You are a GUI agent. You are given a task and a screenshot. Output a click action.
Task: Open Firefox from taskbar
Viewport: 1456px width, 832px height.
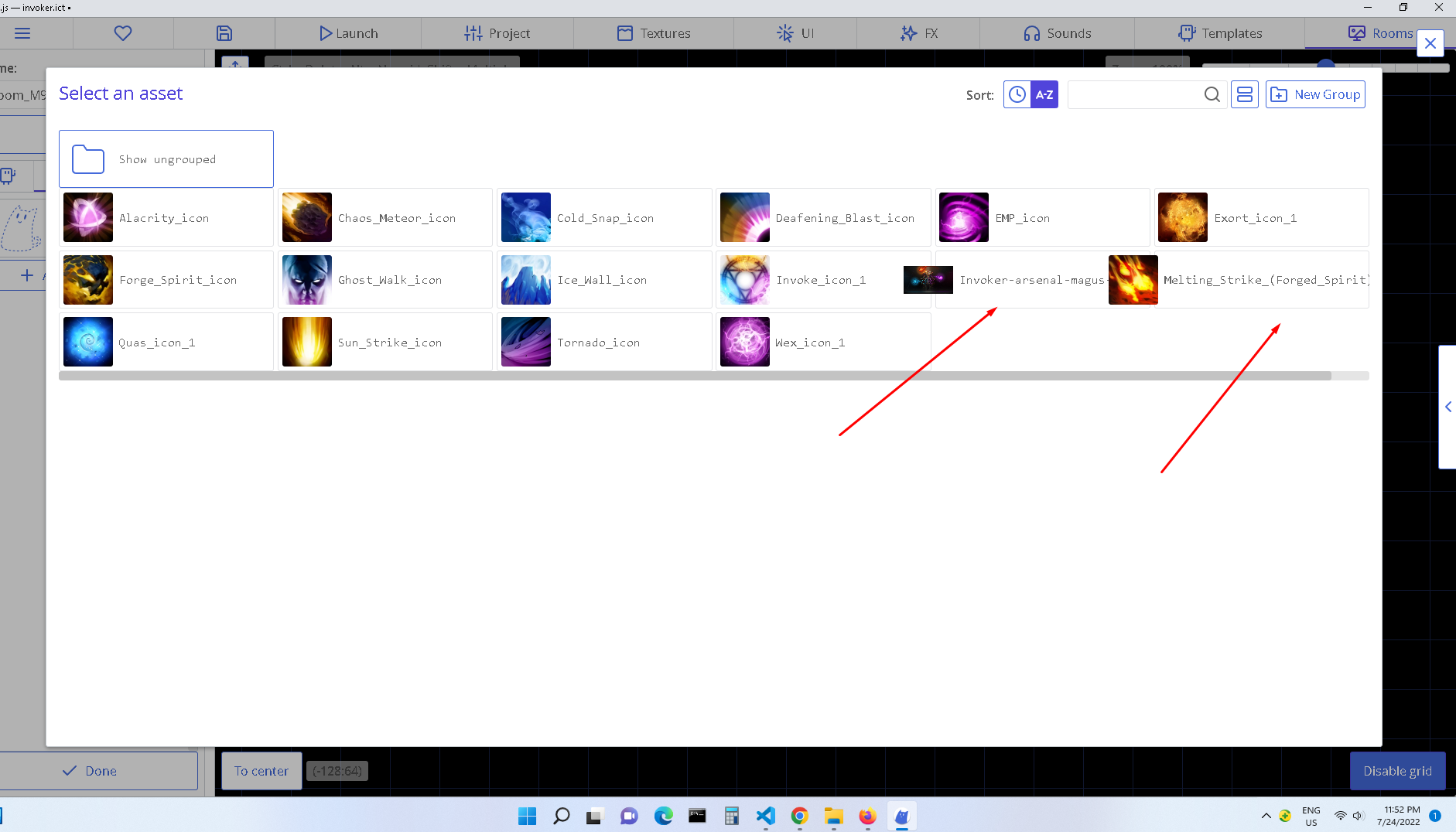pos(867,816)
